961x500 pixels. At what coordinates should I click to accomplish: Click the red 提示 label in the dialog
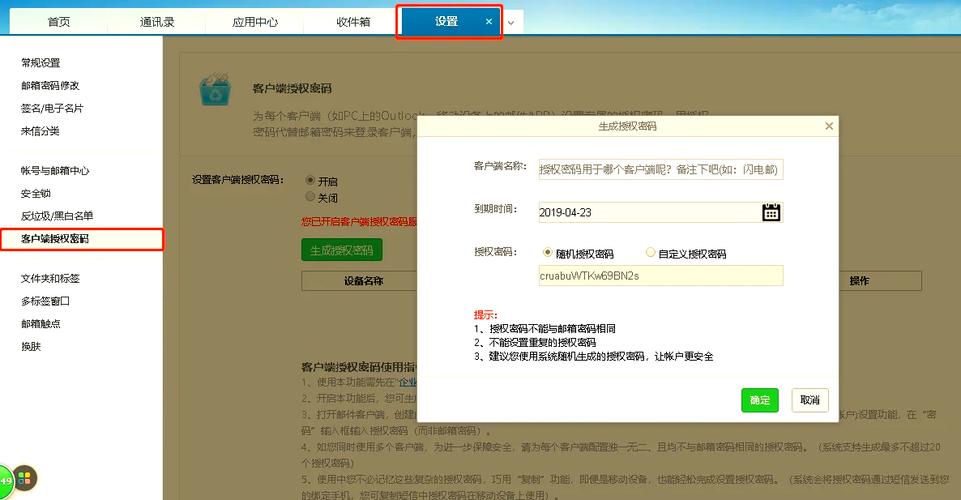tap(485, 314)
